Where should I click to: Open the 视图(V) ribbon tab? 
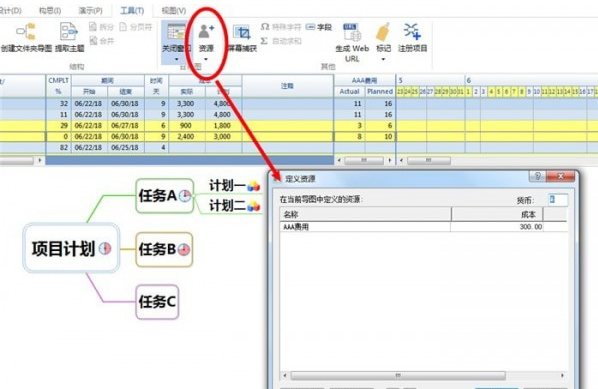tap(174, 10)
